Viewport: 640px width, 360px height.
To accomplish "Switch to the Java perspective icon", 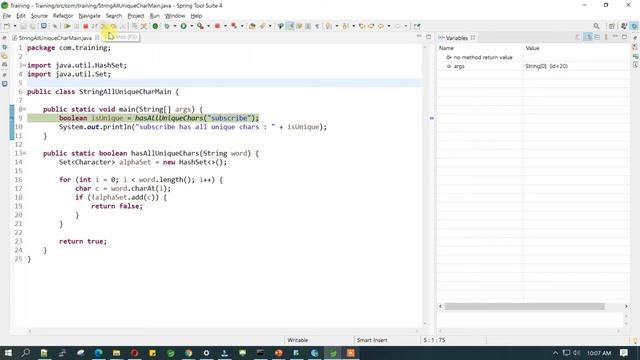I will (624, 26).
